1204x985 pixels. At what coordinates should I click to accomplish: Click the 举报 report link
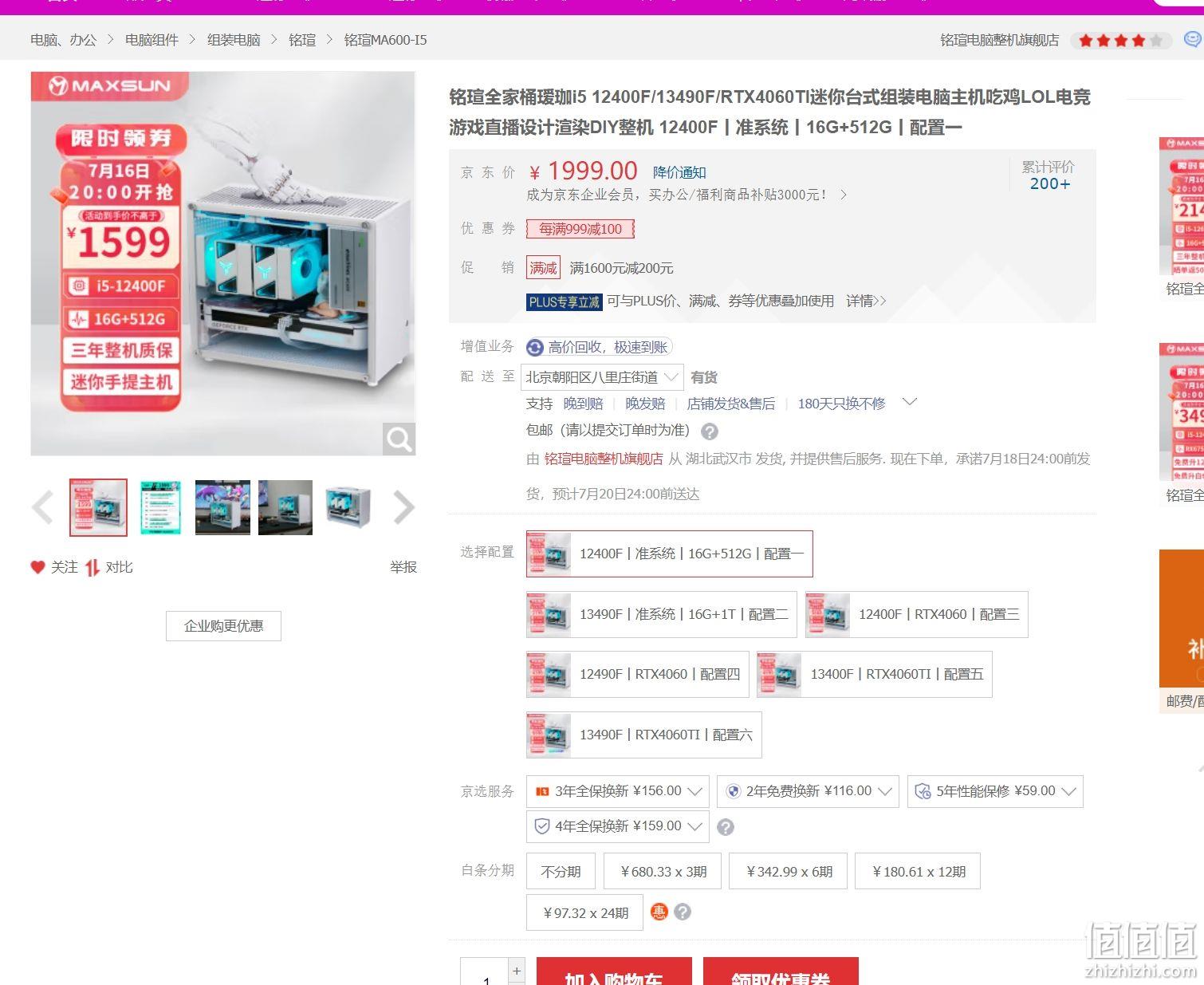[x=403, y=567]
